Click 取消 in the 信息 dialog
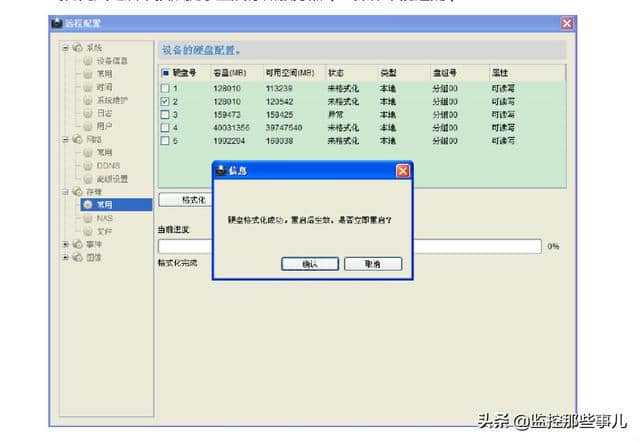 point(373,264)
